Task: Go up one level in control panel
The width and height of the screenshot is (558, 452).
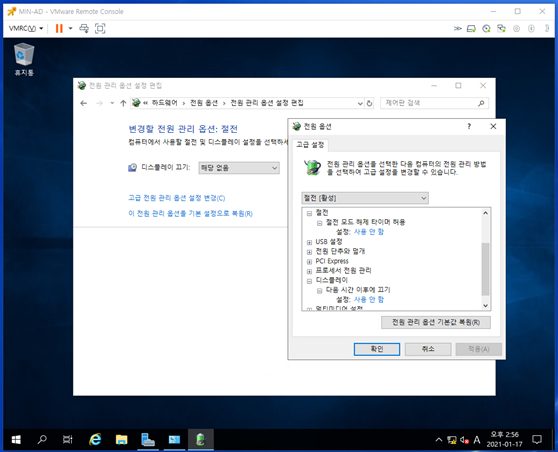Action: [x=123, y=103]
